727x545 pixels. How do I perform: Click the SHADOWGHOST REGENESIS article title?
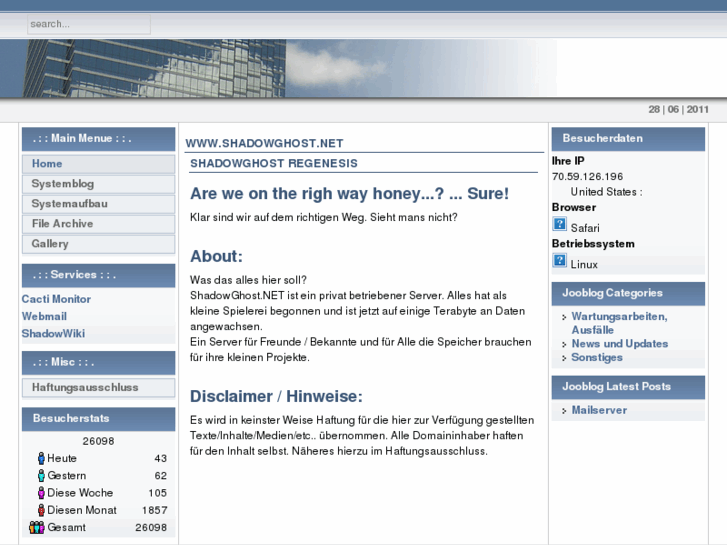pyautogui.click(x=274, y=163)
